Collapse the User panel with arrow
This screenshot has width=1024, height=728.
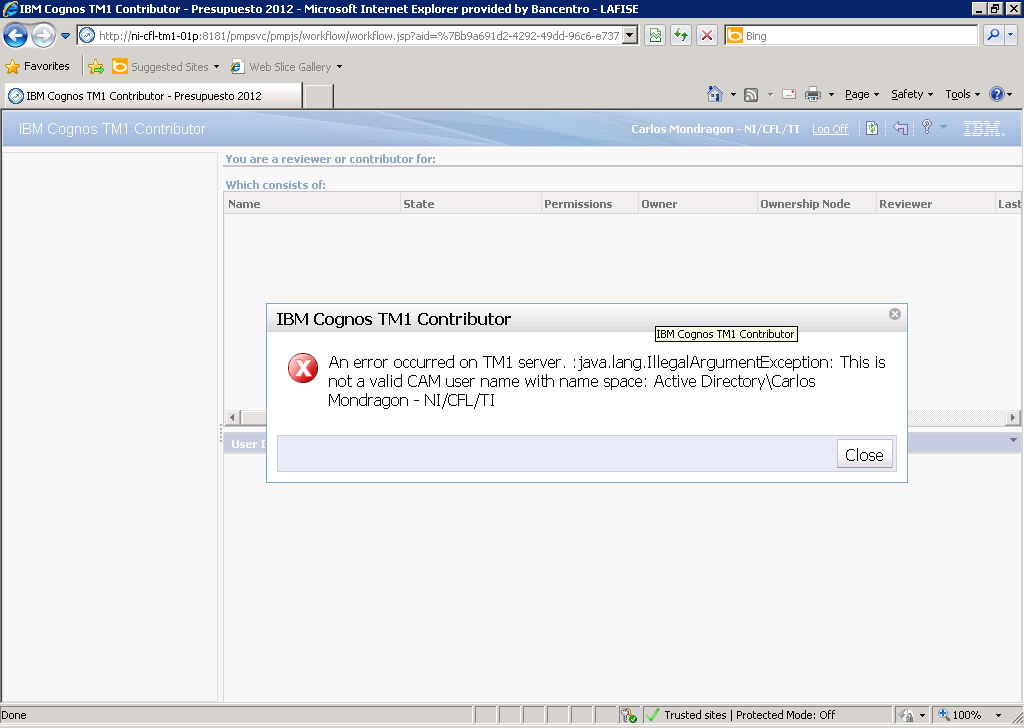tap(1013, 440)
